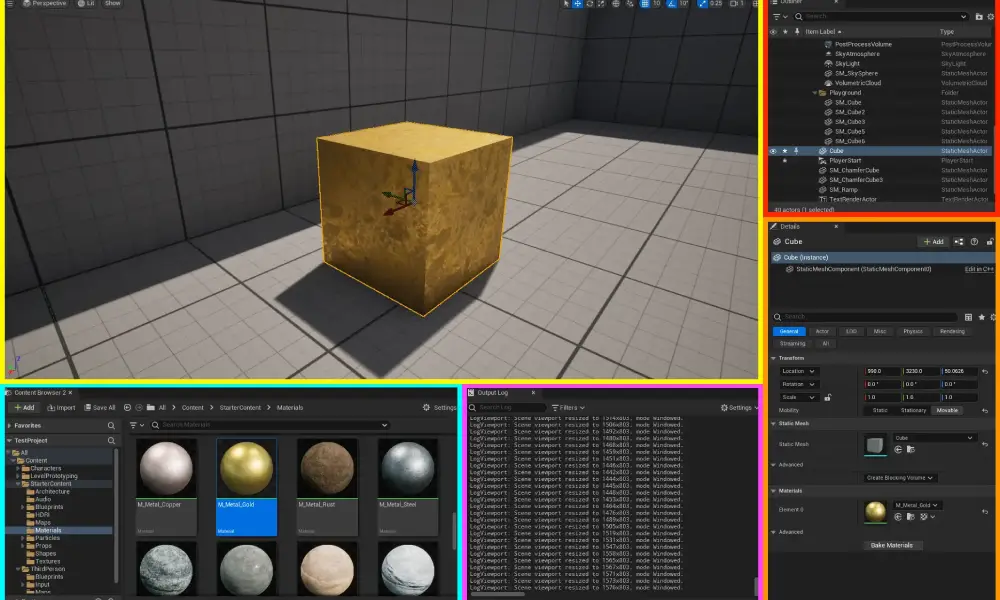The height and width of the screenshot is (600, 1000).
Task: Open the Rotation type dropdown
Action: [x=798, y=384]
